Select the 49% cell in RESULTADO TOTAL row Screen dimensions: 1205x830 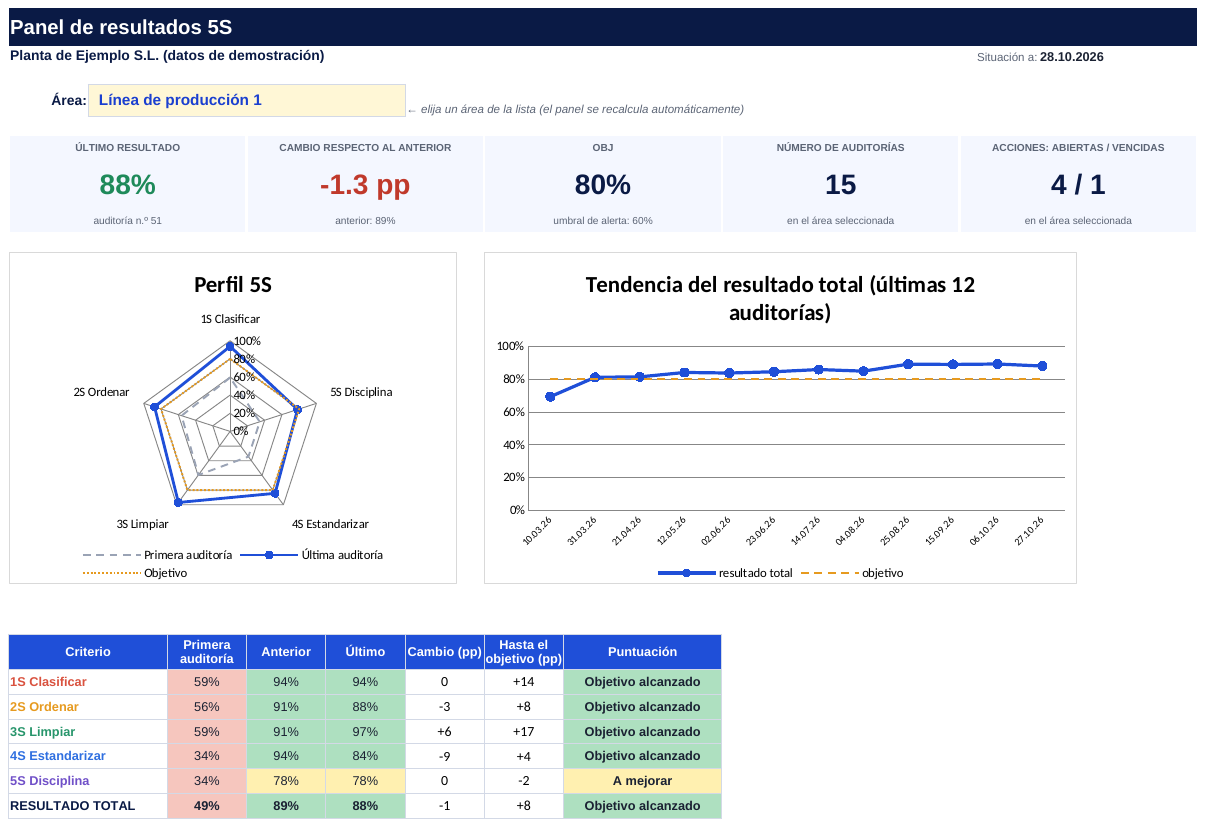coord(207,806)
